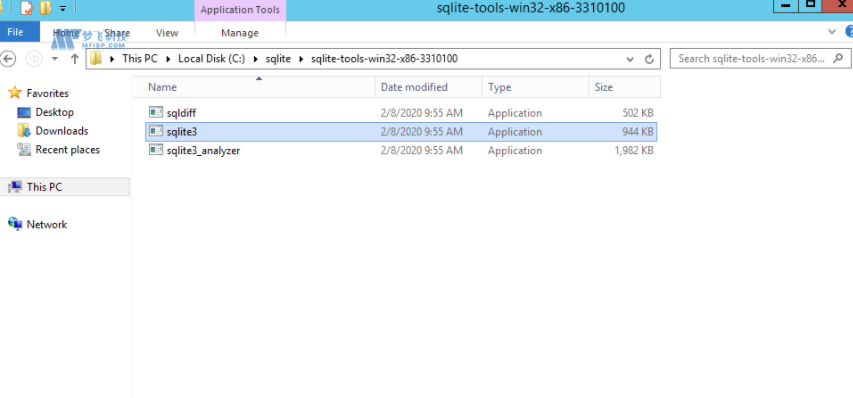Viewport: 853px width, 398px height.
Task: Click the Downloads folder icon
Action: coord(24,130)
